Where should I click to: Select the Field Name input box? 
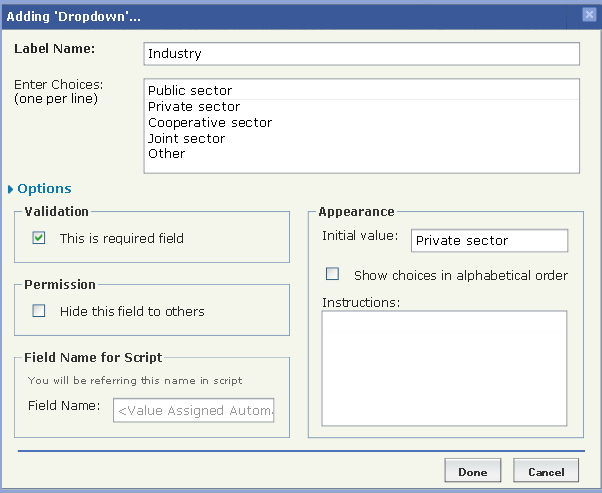pyautogui.click(x=193, y=410)
